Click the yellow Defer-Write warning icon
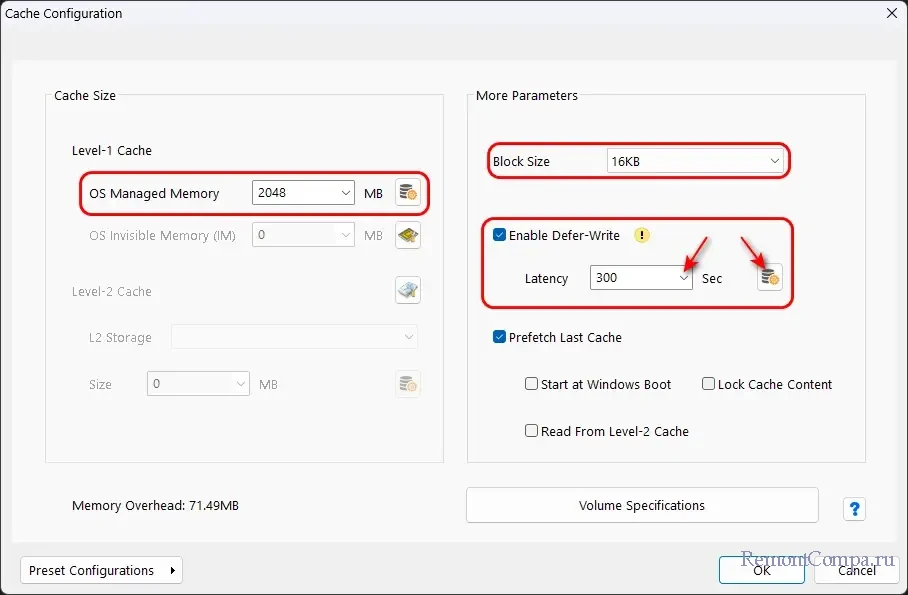The image size is (908, 595). tap(642, 236)
